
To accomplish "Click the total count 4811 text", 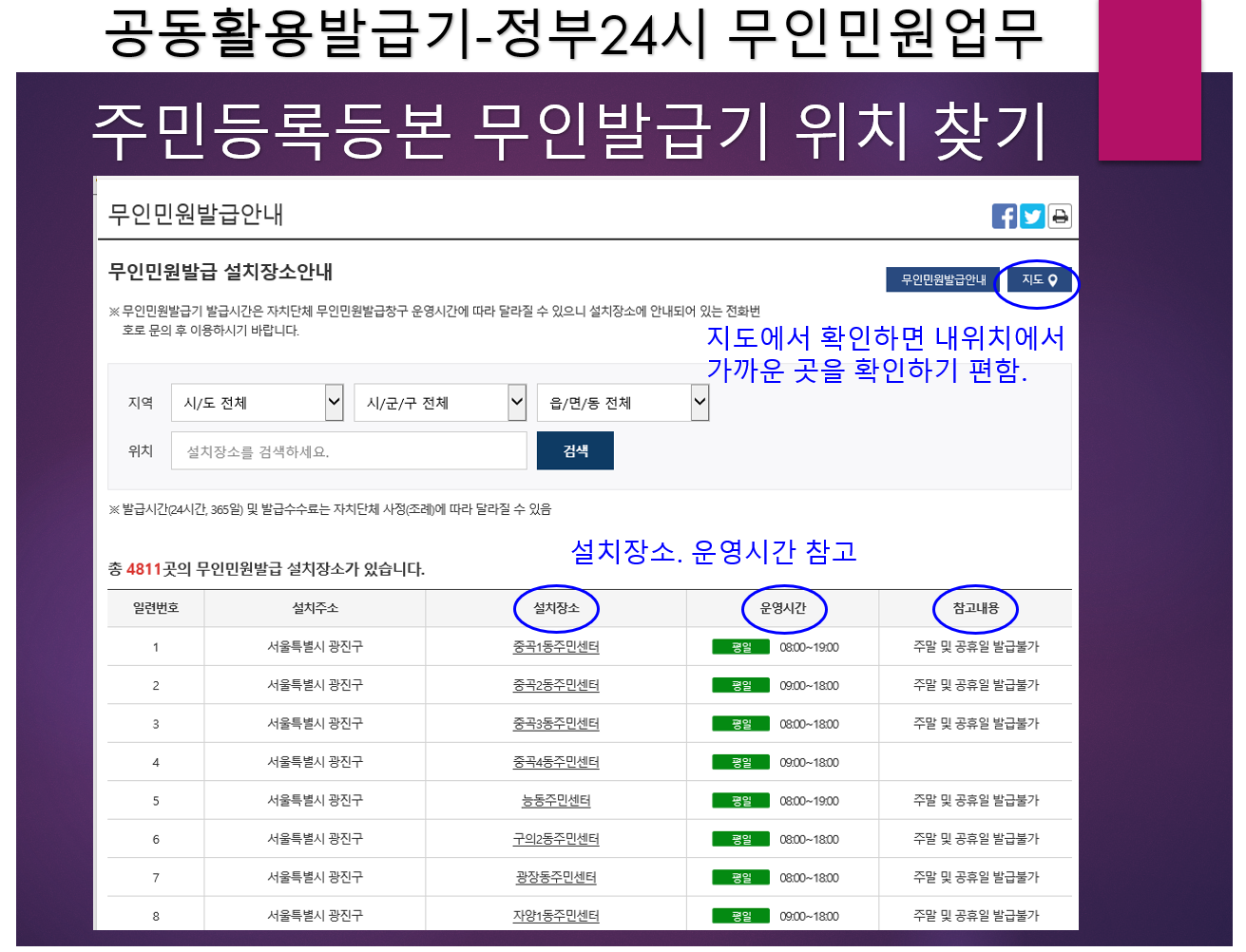I will pyautogui.click(x=144, y=569).
